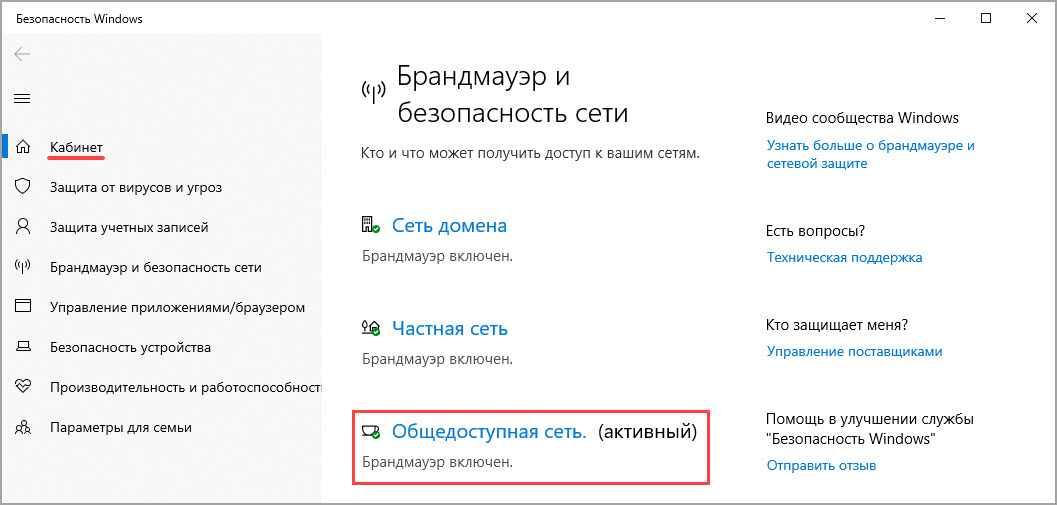1057x505 pixels.
Task: Click the domain network building icon
Action: [x=371, y=225]
